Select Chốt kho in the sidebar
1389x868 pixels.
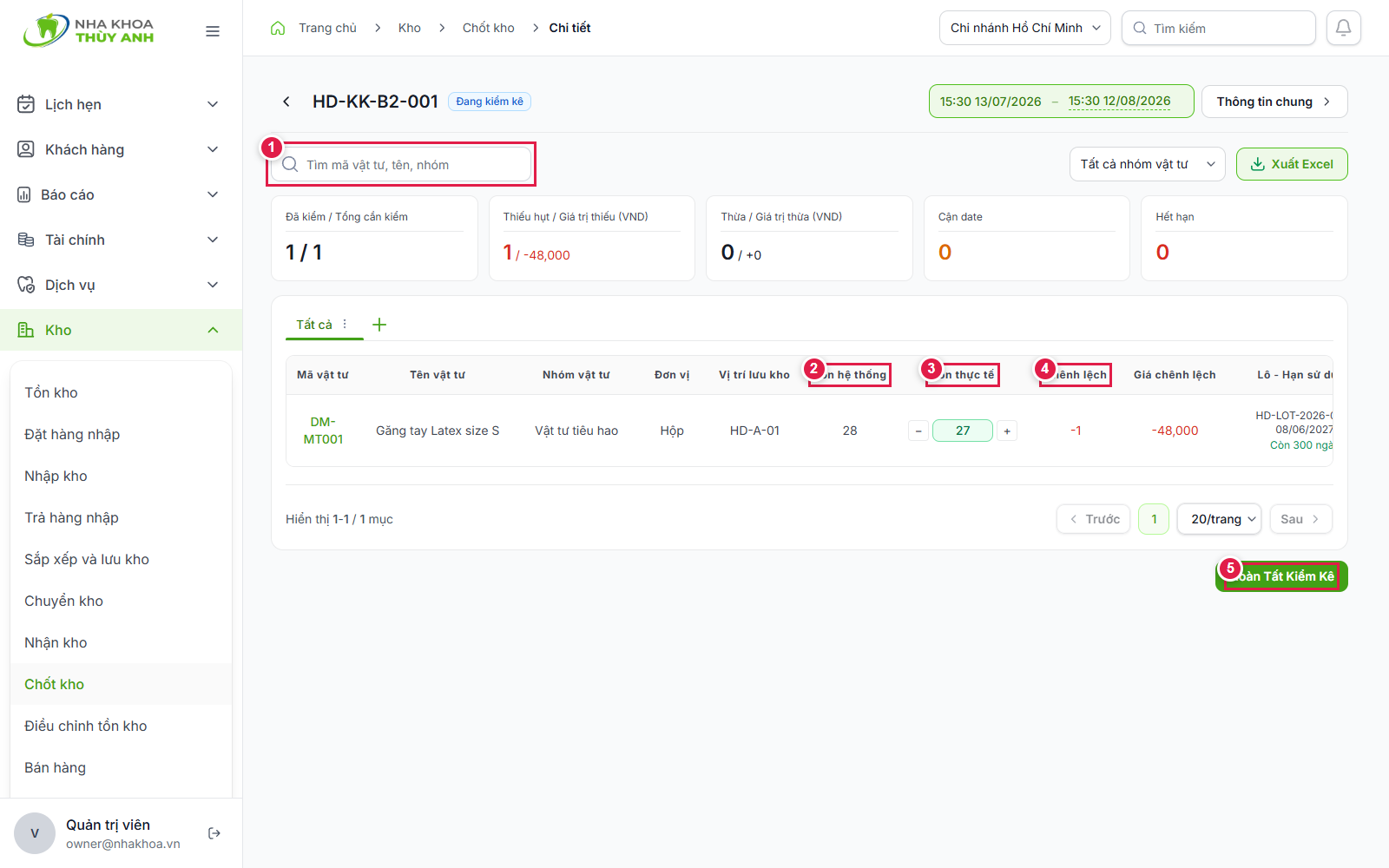tap(121, 684)
